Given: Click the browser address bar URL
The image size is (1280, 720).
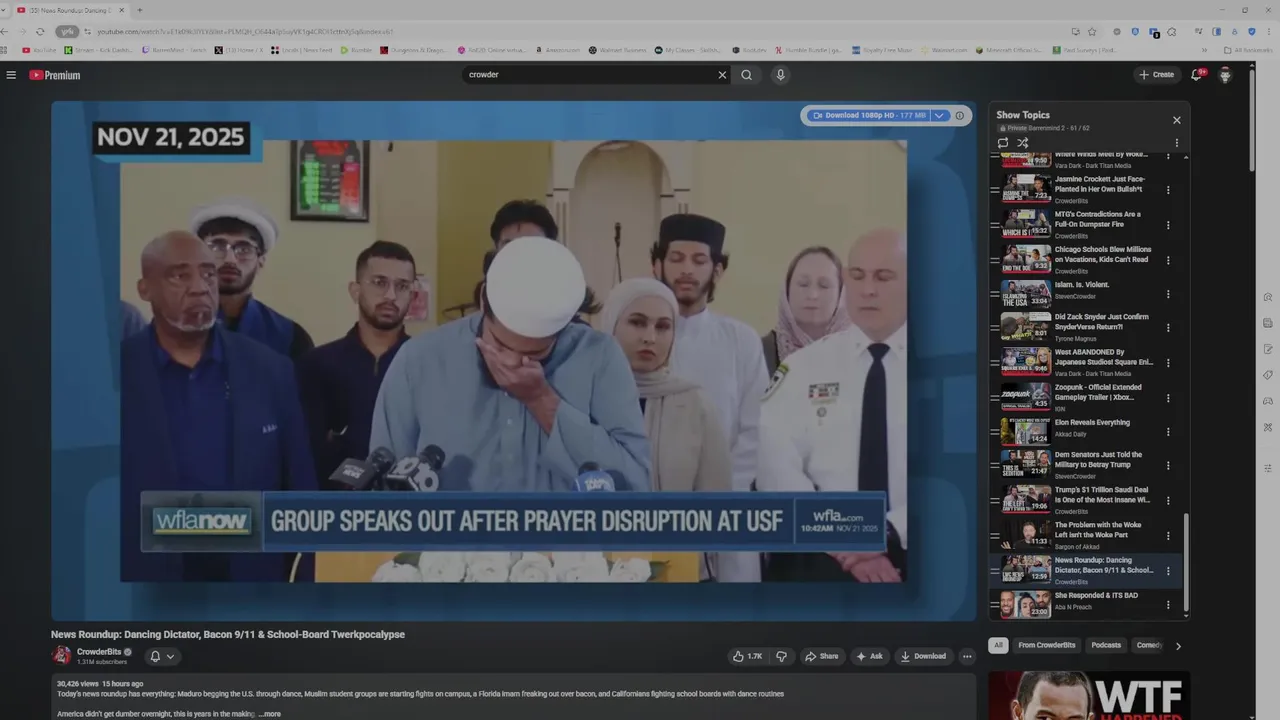Looking at the screenshot, I should pyautogui.click(x=245, y=31).
